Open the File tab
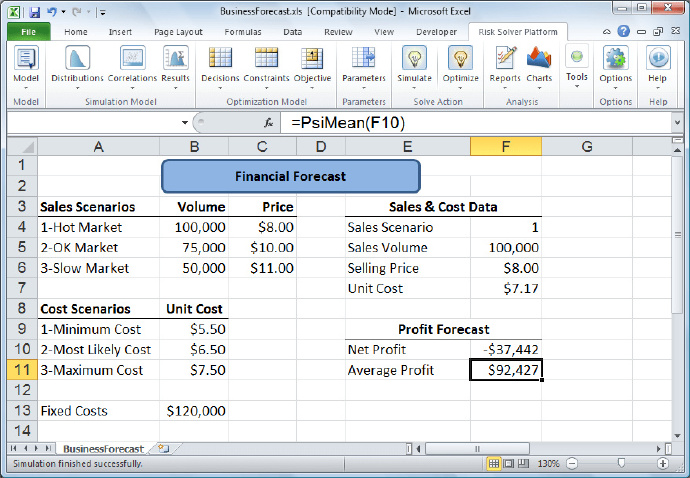The height and width of the screenshot is (478, 690). coord(29,32)
